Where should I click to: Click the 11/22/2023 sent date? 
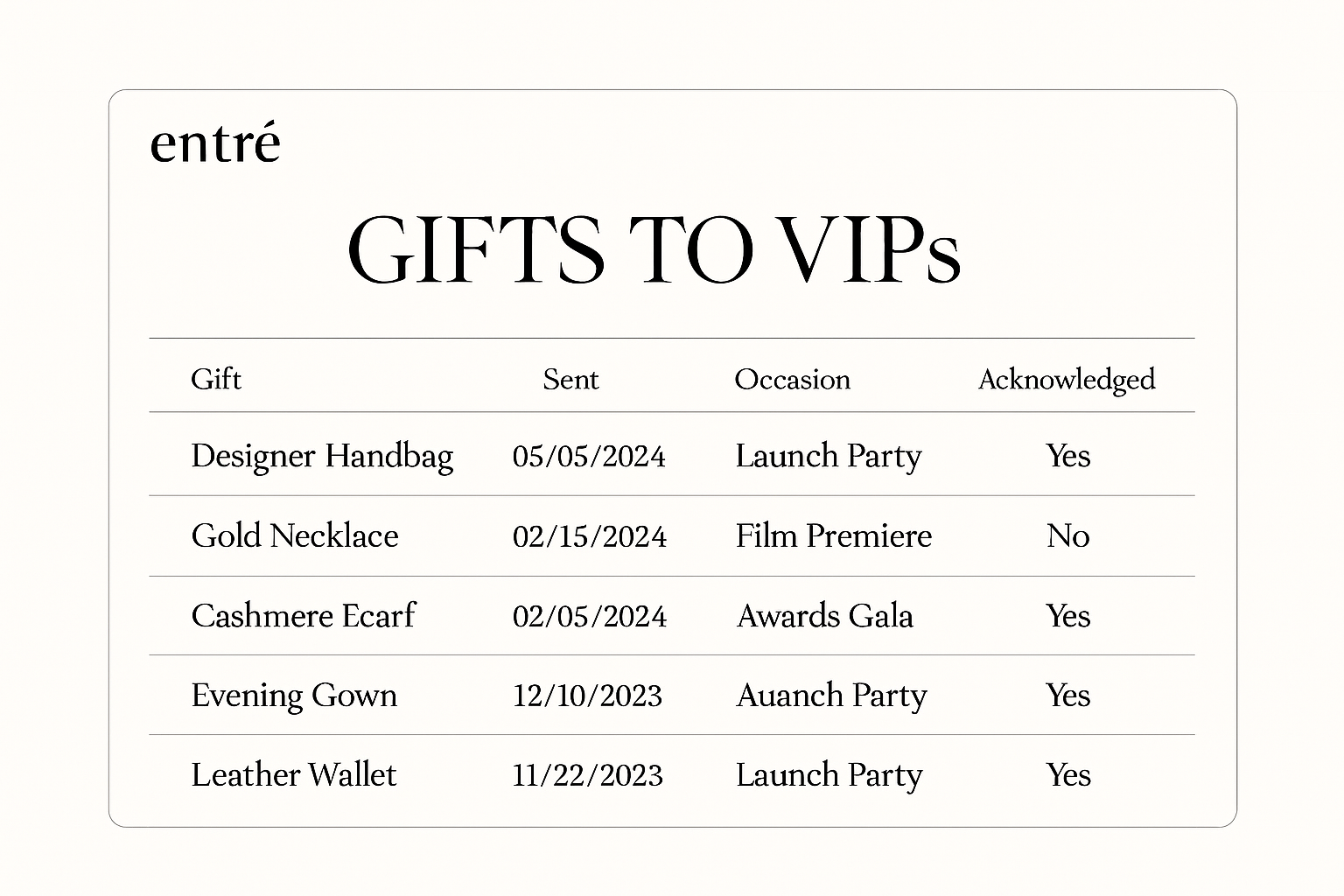pos(587,775)
